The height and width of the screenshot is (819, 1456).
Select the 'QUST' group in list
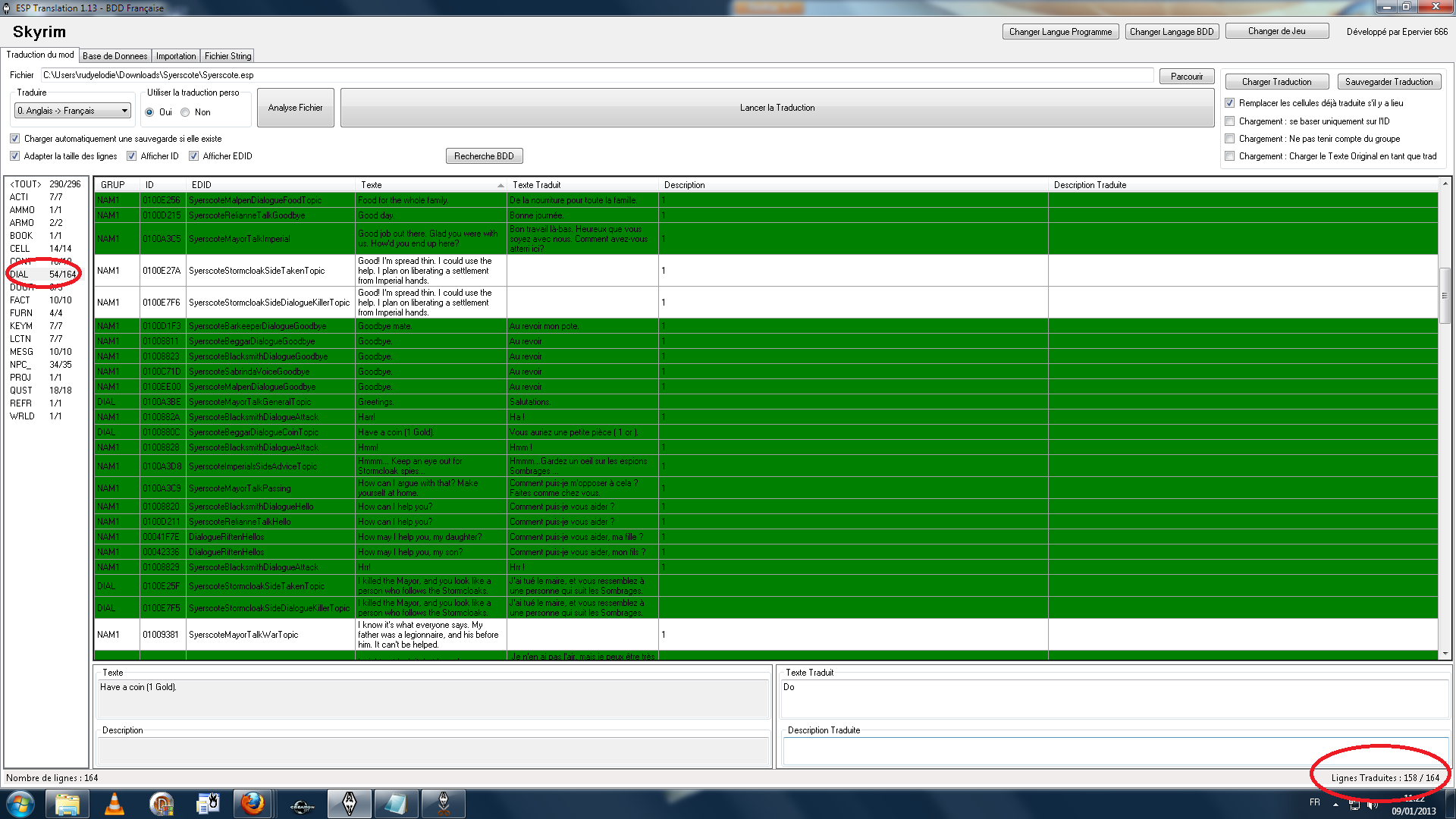pyautogui.click(x=45, y=391)
